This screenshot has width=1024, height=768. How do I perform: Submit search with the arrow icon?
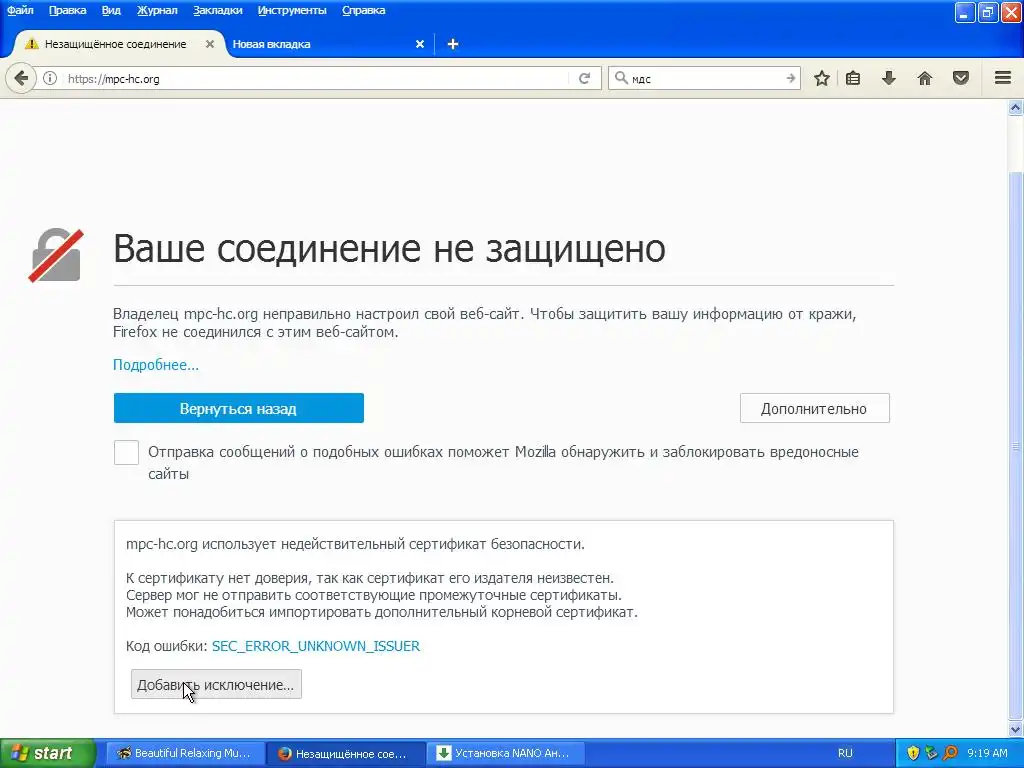pos(790,78)
